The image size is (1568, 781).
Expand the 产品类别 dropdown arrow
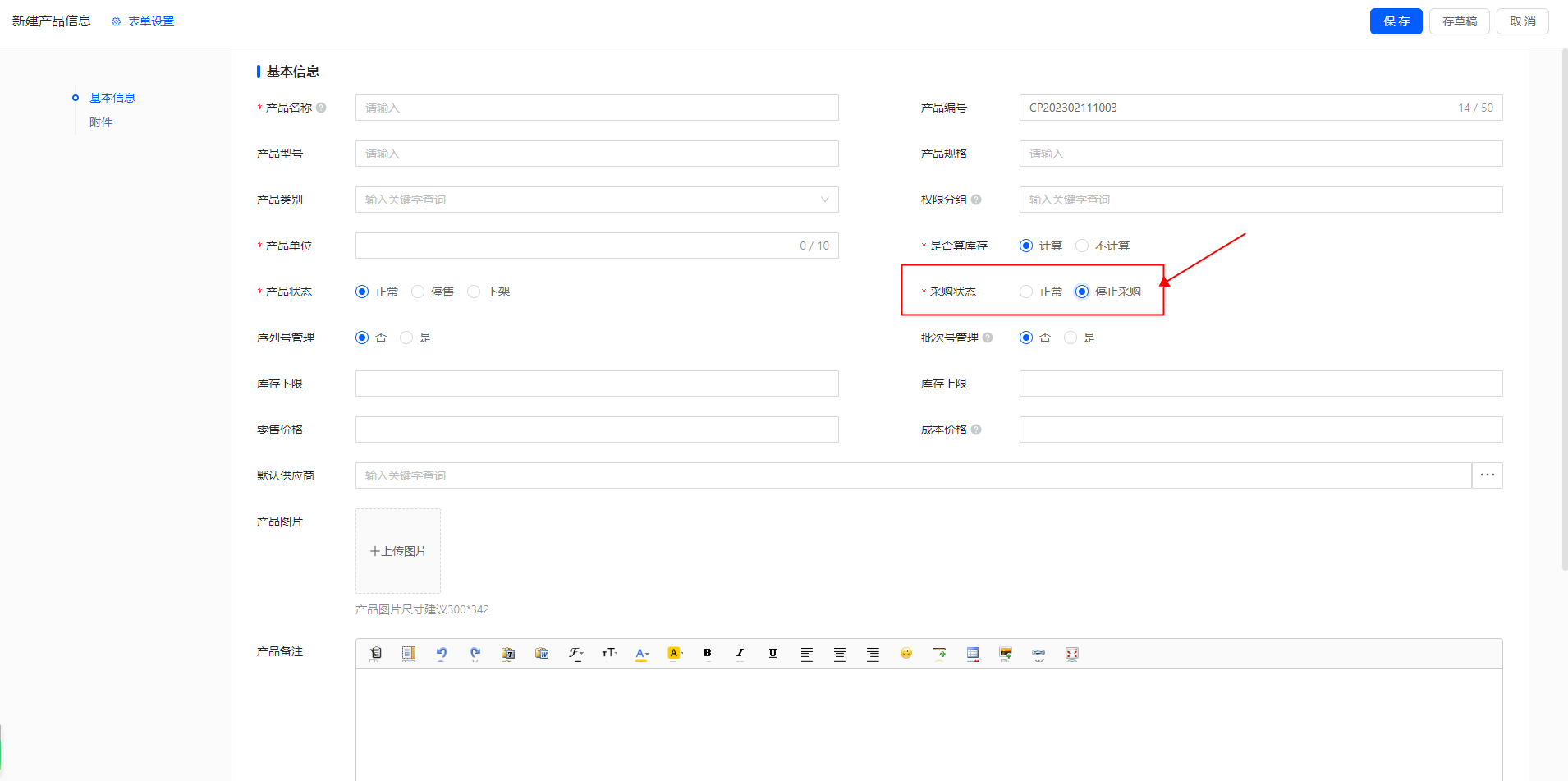(825, 200)
